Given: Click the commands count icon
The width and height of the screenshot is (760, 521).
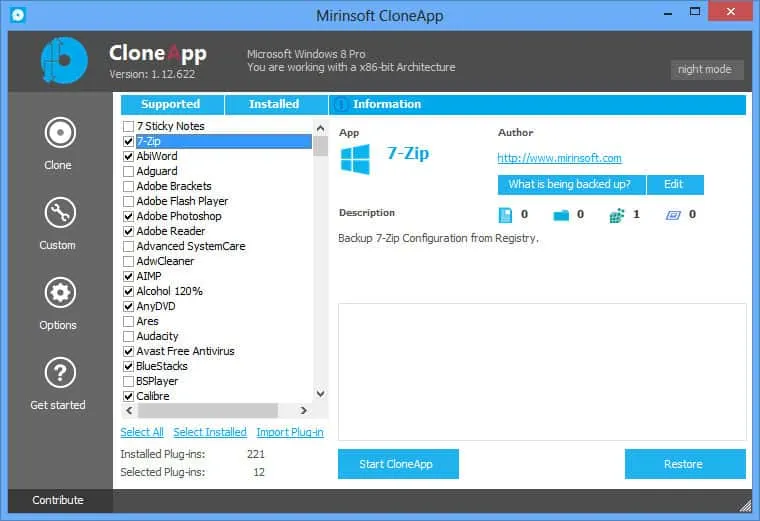Looking at the screenshot, I should 673,215.
